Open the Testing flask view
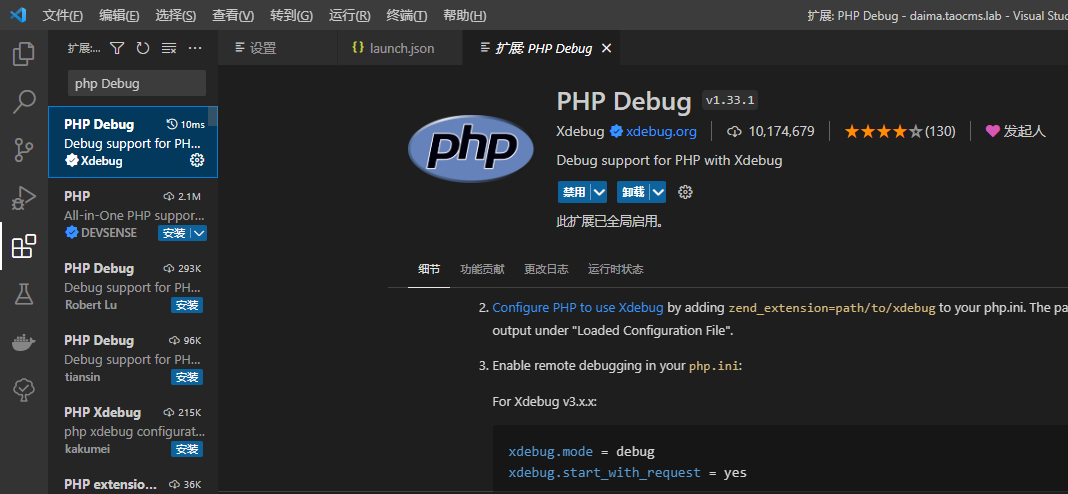Screen dimensions: 1068x494 [x=24, y=294]
